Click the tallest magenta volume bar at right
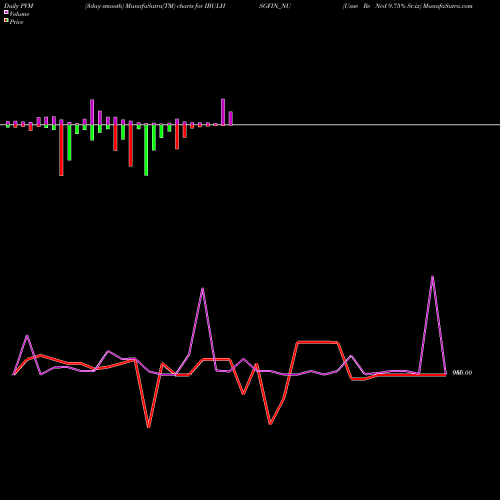This screenshot has width=500, height=500. 223,112
